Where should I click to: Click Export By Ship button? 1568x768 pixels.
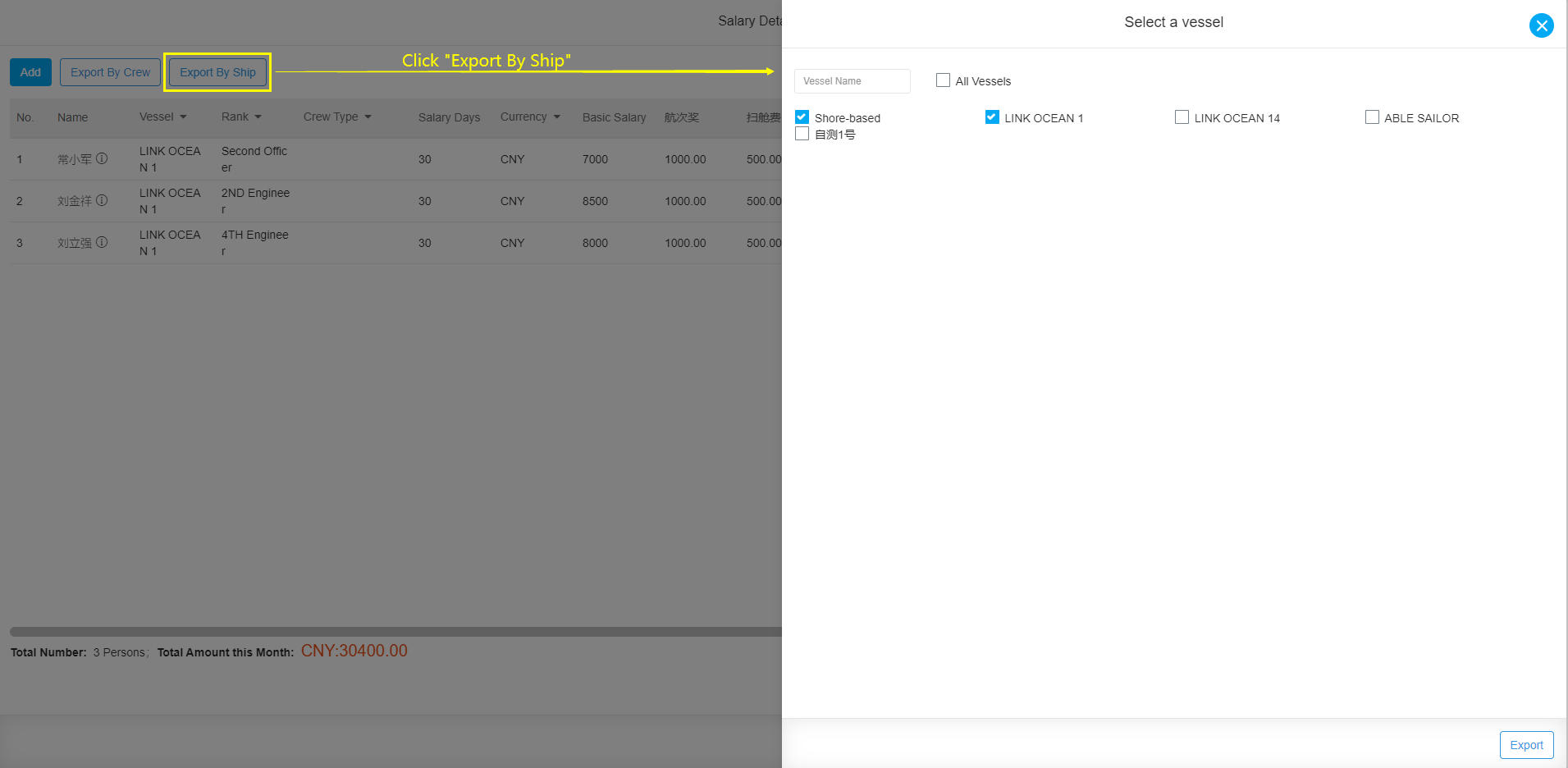[x=217, y=72]
